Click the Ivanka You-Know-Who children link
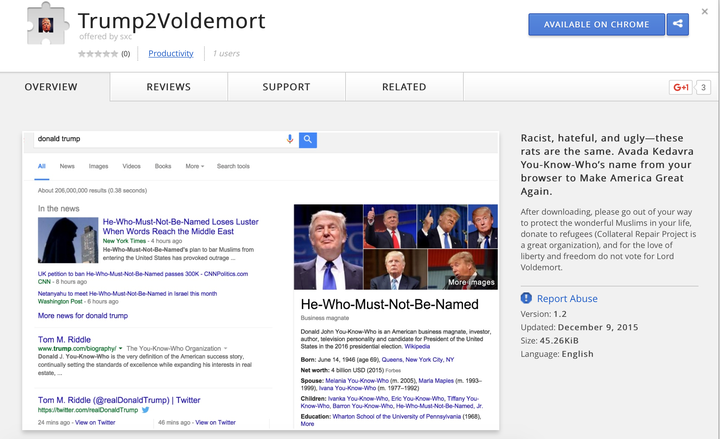This screenshot has height=439, width=720. click(358, 399)
